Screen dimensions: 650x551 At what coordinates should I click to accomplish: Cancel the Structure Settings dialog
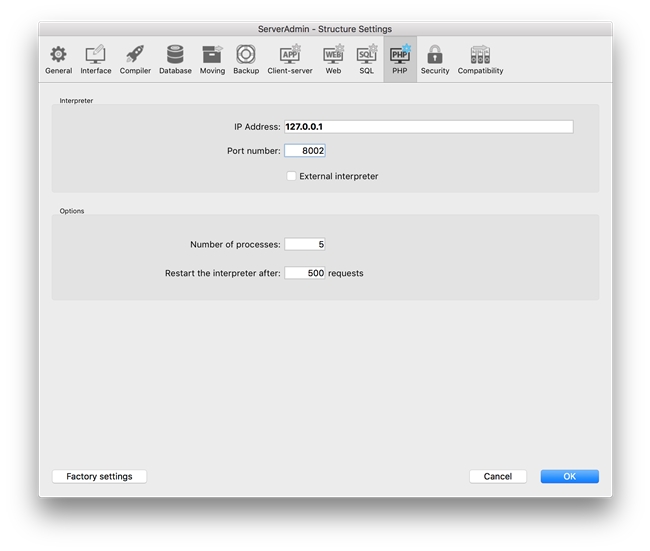pyautogui.click(x=497, y=477)
